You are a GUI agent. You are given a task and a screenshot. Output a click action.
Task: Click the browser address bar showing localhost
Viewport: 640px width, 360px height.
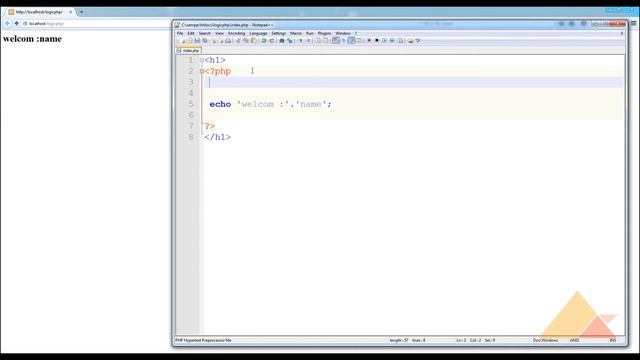(96, 24)
